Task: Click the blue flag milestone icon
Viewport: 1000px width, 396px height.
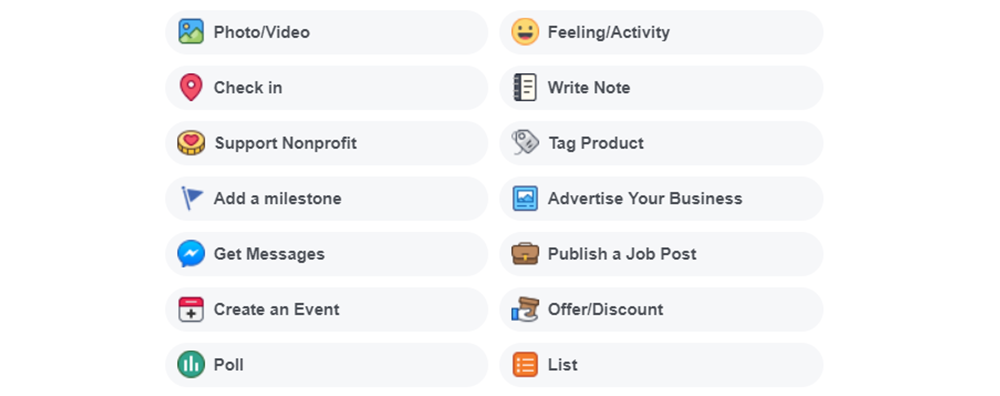Action: pos(191,198)
